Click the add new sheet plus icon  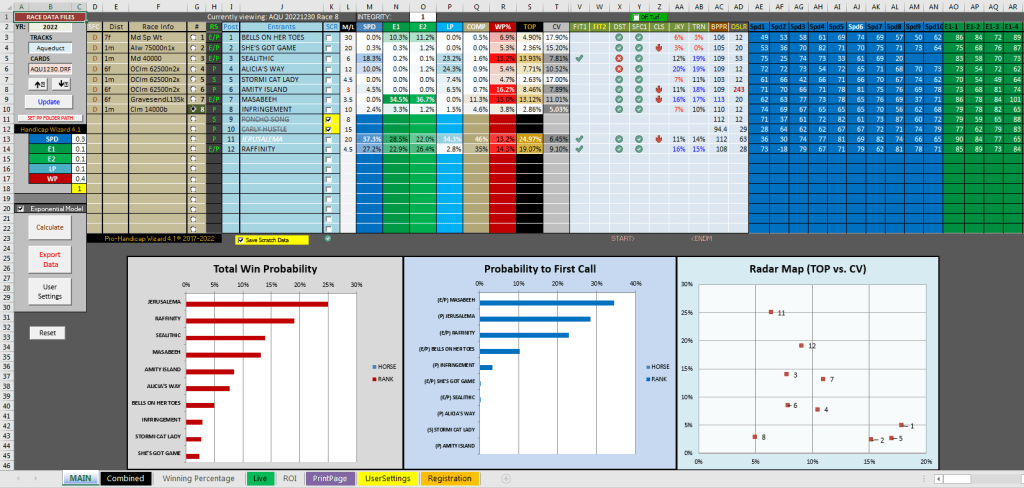[x=506, y=479]
